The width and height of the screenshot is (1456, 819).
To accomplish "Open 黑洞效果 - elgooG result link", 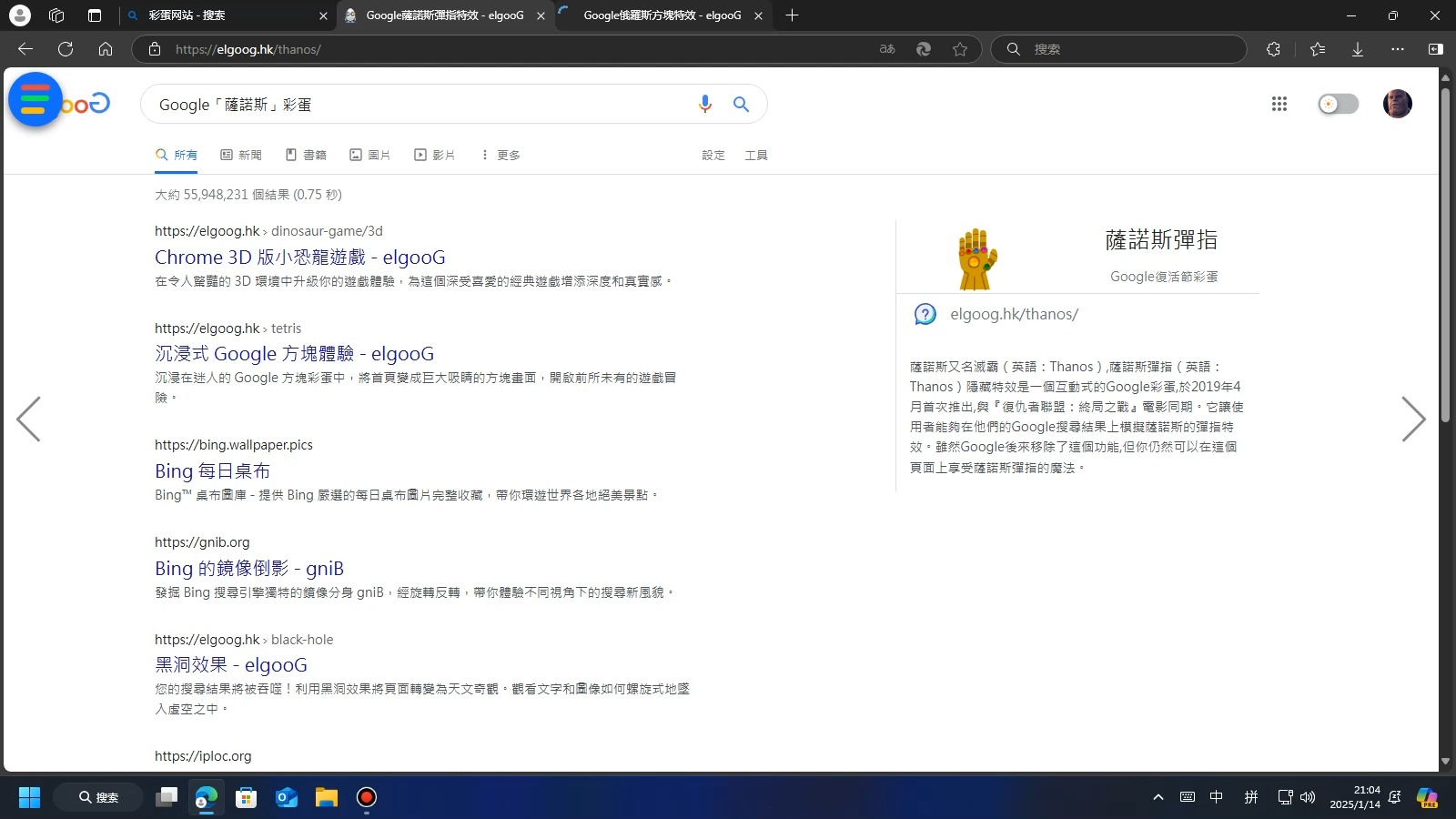I will (x=231, y=665).
